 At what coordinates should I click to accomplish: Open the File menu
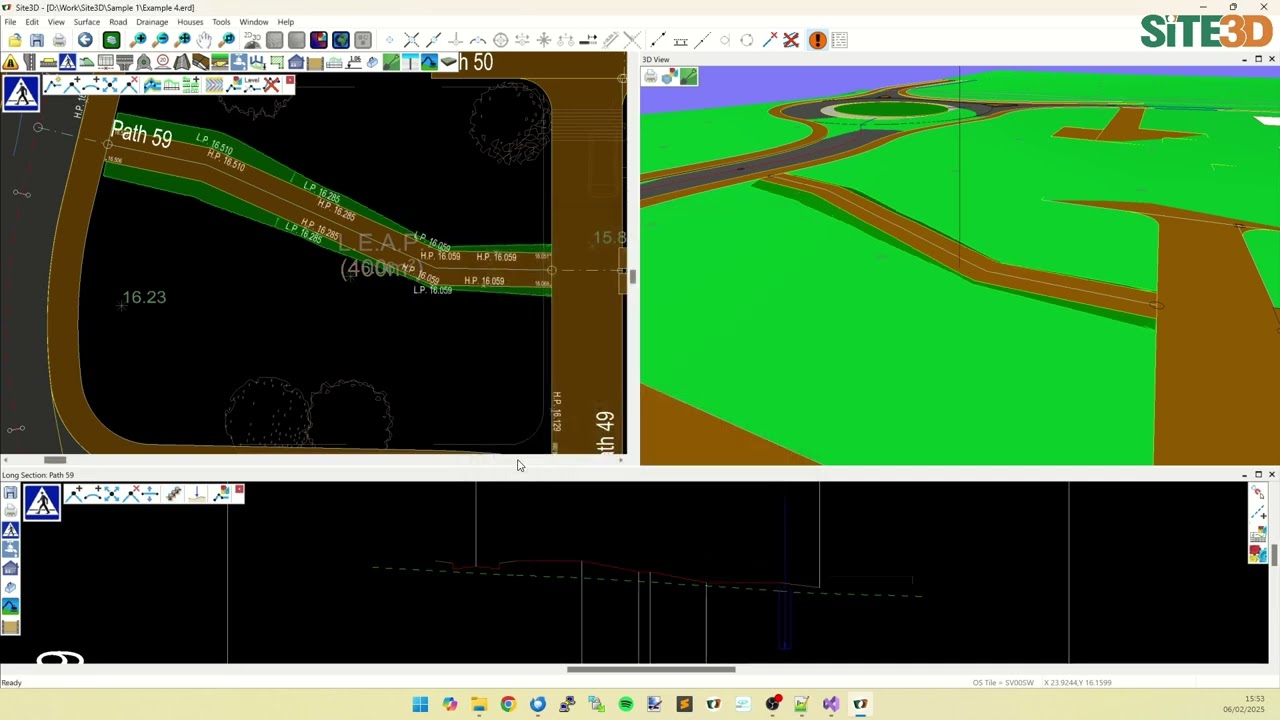tap(10, 22)
